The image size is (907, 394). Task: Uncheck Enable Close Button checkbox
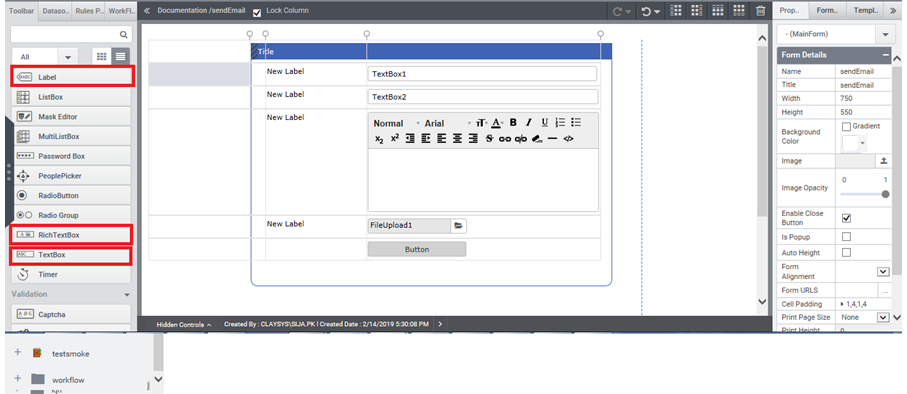tap(846, 218)
